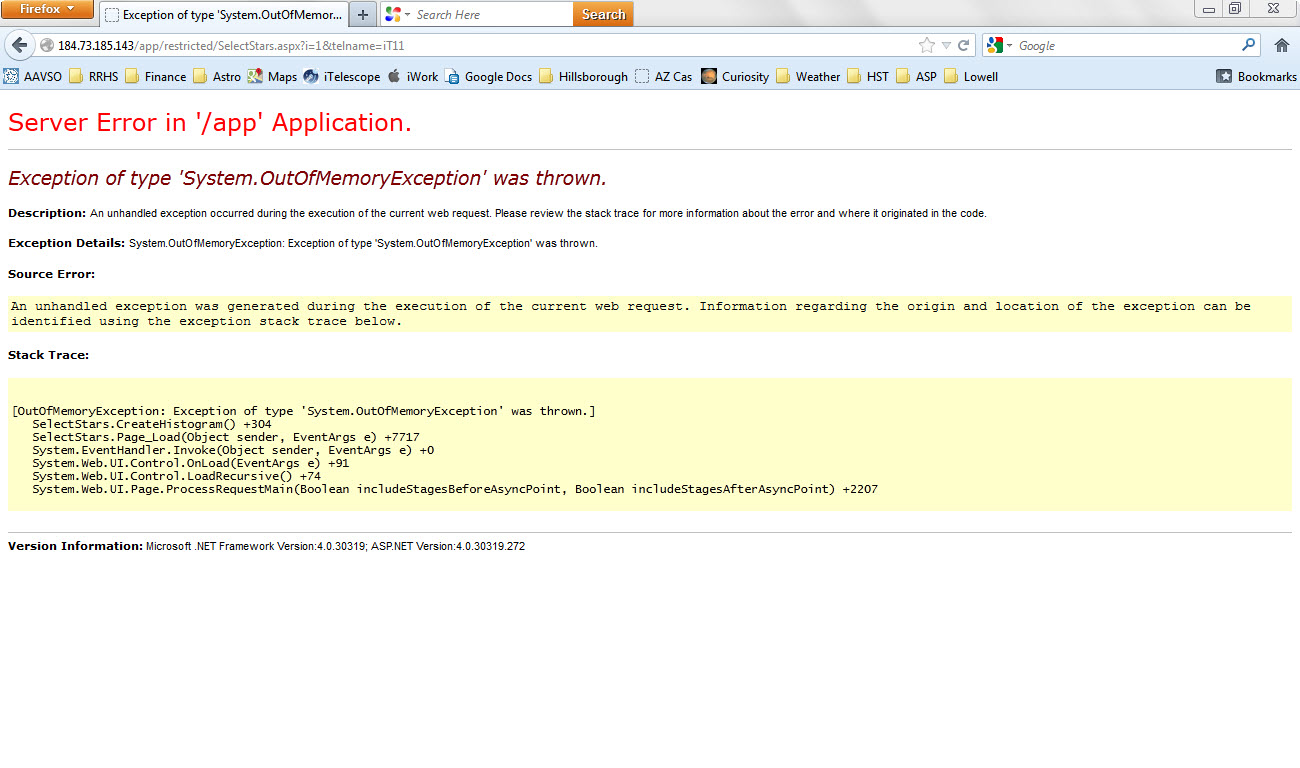Reload the page with the refresh icon
This screenshot has height=768, width=1300.
[x=963, y=45]
